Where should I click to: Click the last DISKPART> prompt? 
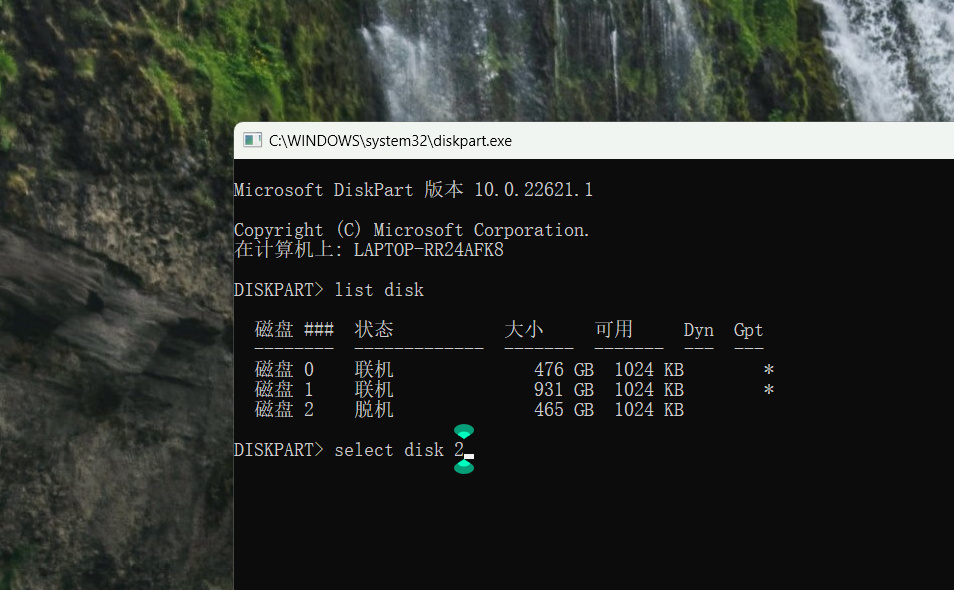pyautogui.click(x=279, y=450)
